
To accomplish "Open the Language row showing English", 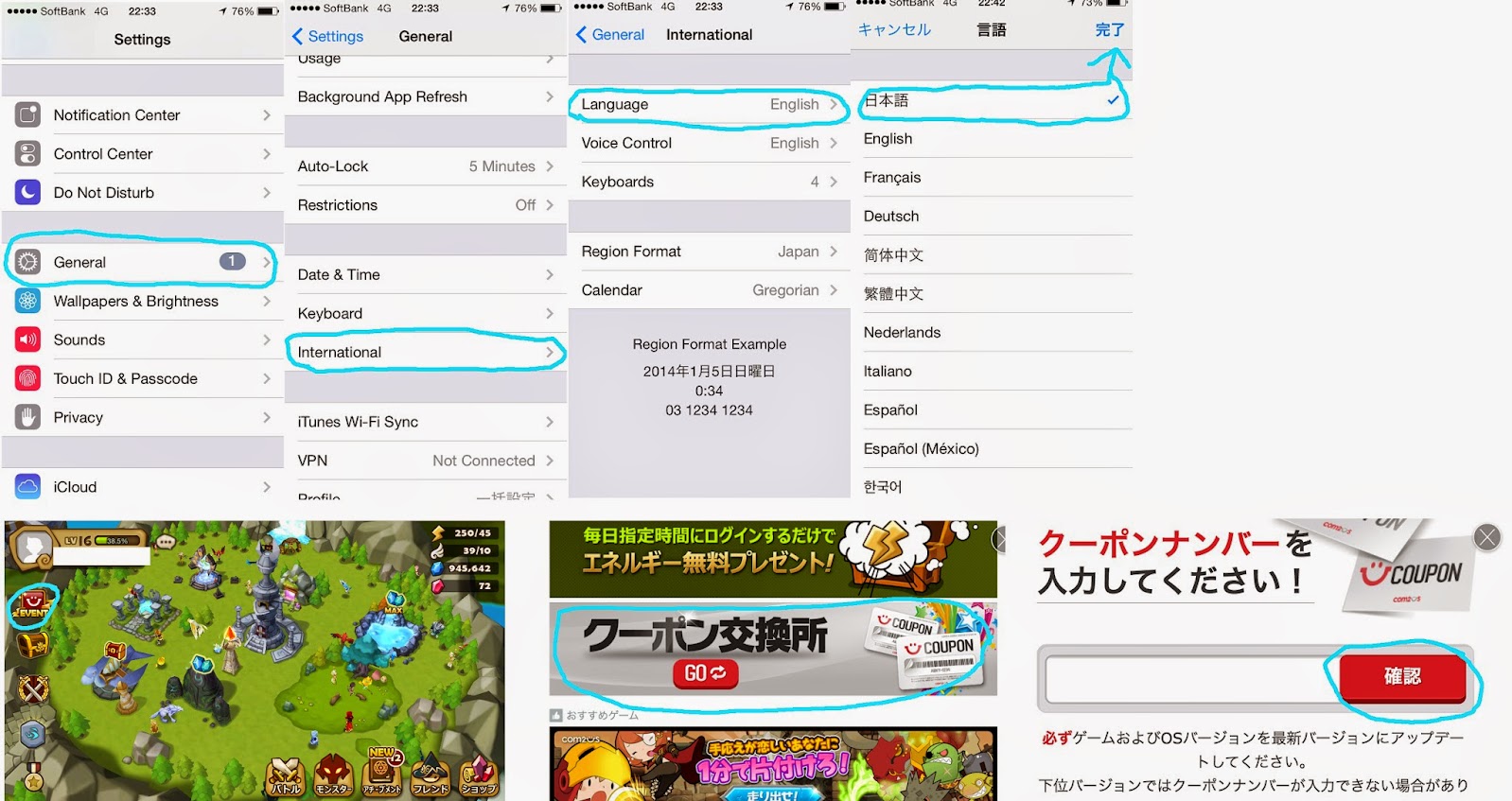I will click(x=710, y=104).
